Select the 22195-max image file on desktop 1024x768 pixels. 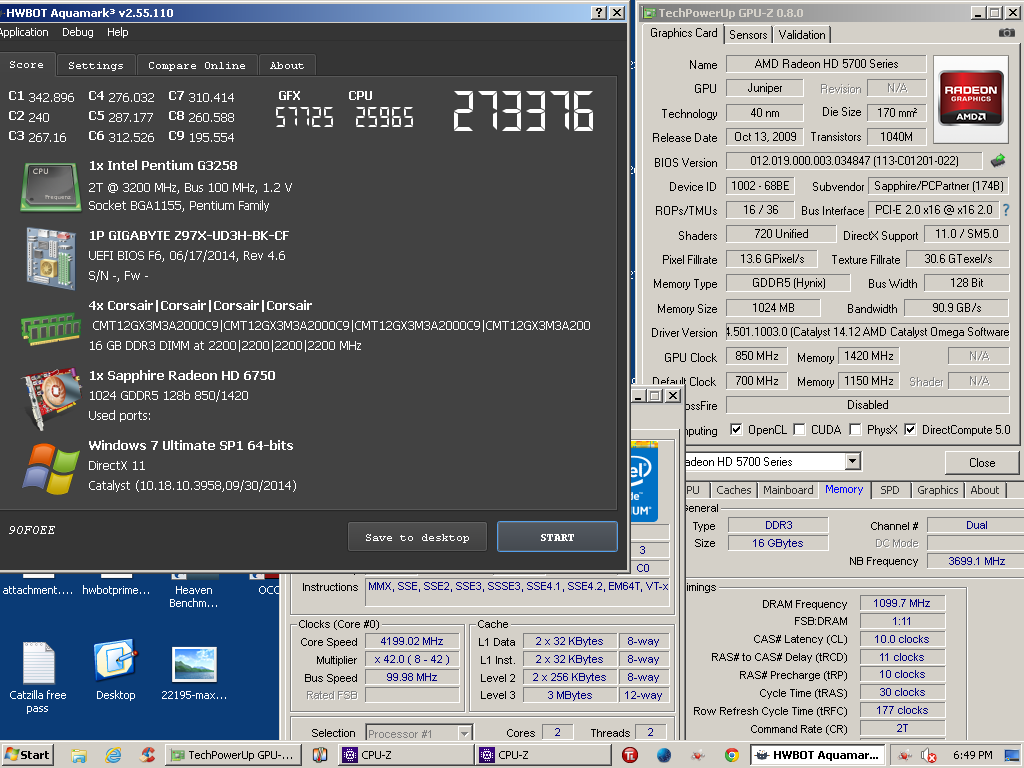click(x=194, y=673)
